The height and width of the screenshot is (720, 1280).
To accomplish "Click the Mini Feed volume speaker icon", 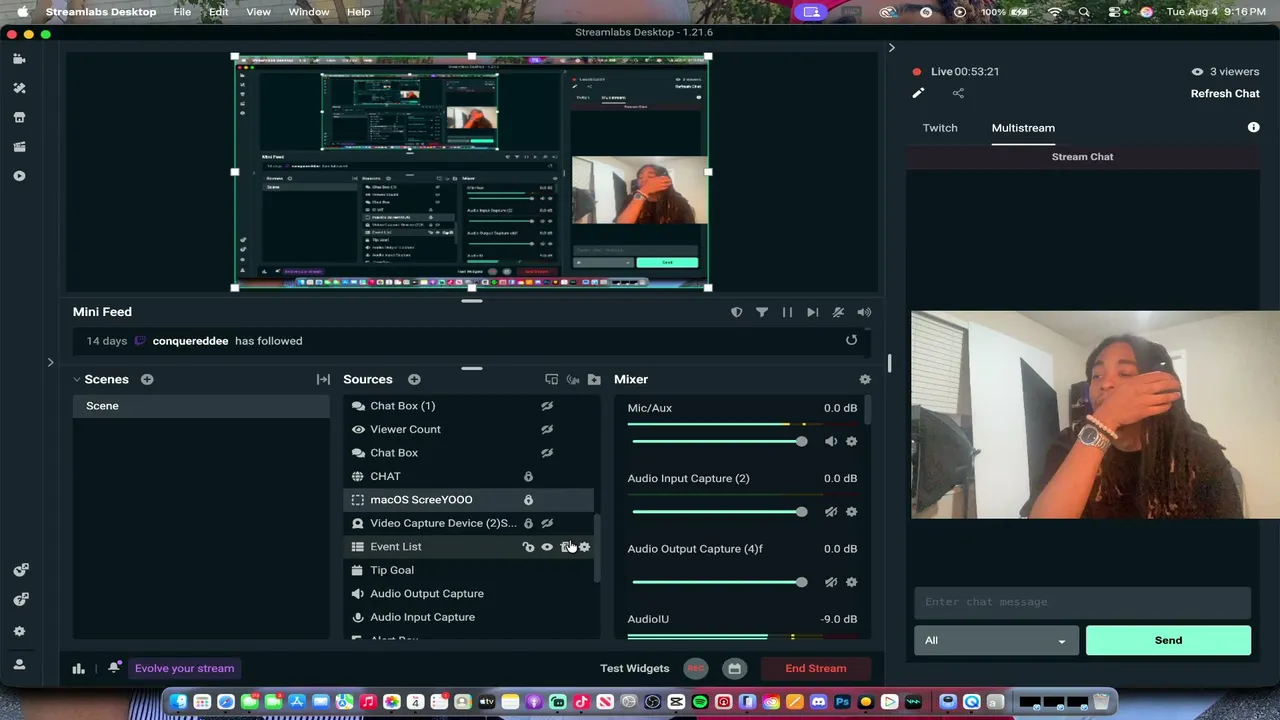I will coord(864,312).
